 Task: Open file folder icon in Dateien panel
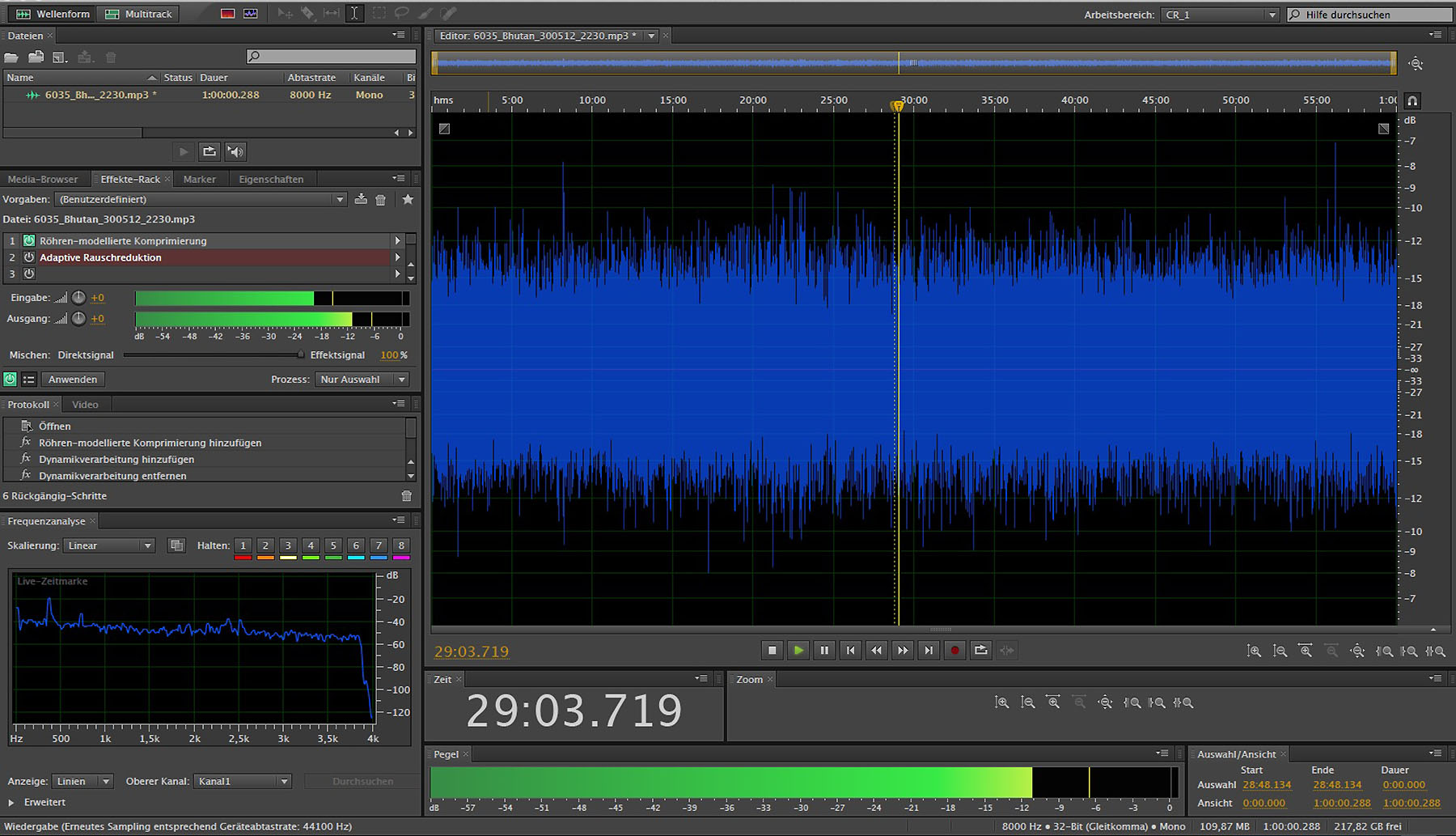point(11,57)
